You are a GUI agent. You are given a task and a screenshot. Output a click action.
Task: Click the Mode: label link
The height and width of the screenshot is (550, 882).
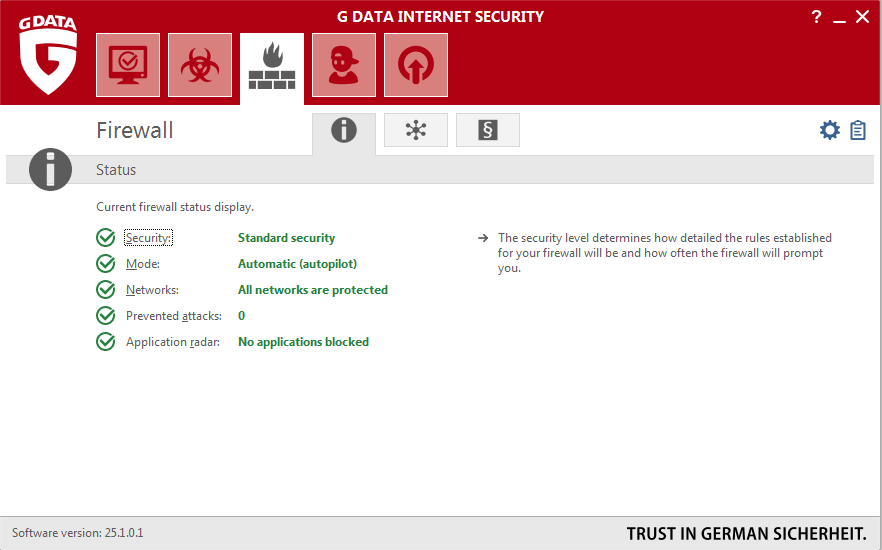pyautogui.click(x=143, y=264)
